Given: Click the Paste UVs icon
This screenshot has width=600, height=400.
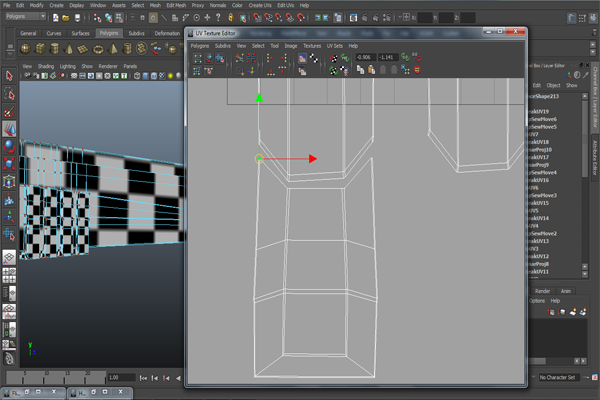Looking at the screenshot, I should 371,70.
